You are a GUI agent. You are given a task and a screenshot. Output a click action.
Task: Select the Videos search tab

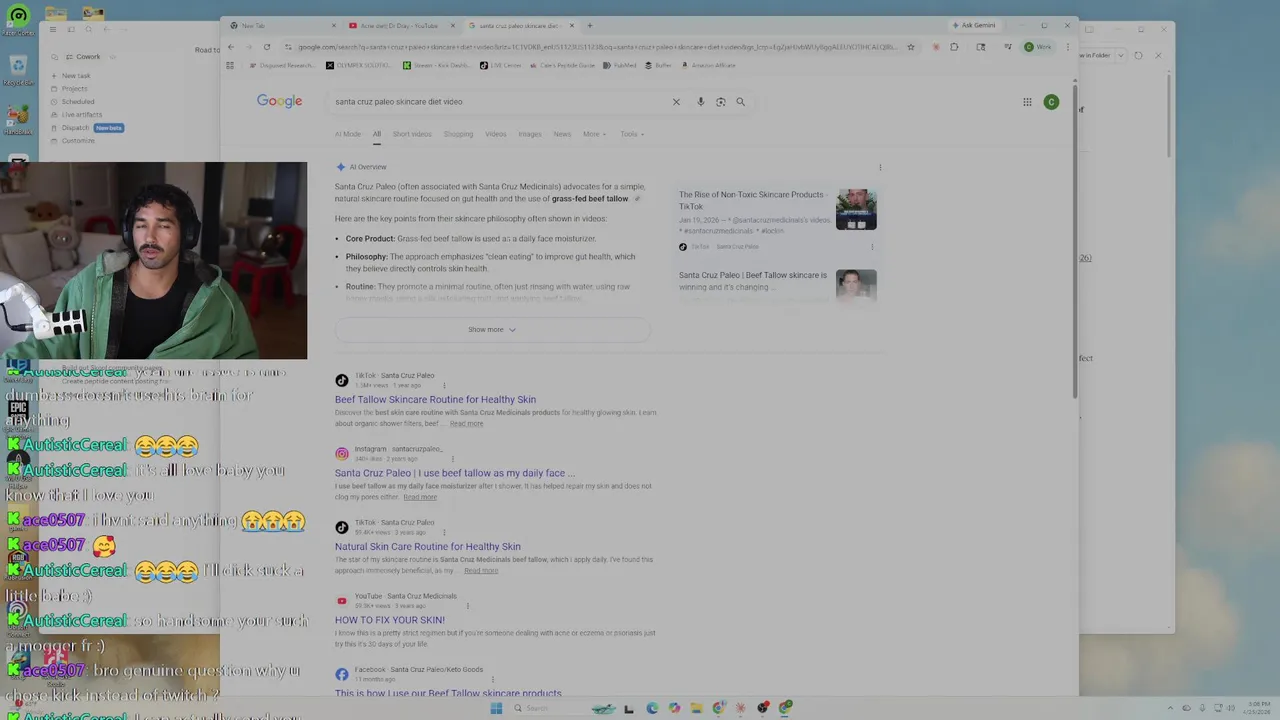point(496,134)
